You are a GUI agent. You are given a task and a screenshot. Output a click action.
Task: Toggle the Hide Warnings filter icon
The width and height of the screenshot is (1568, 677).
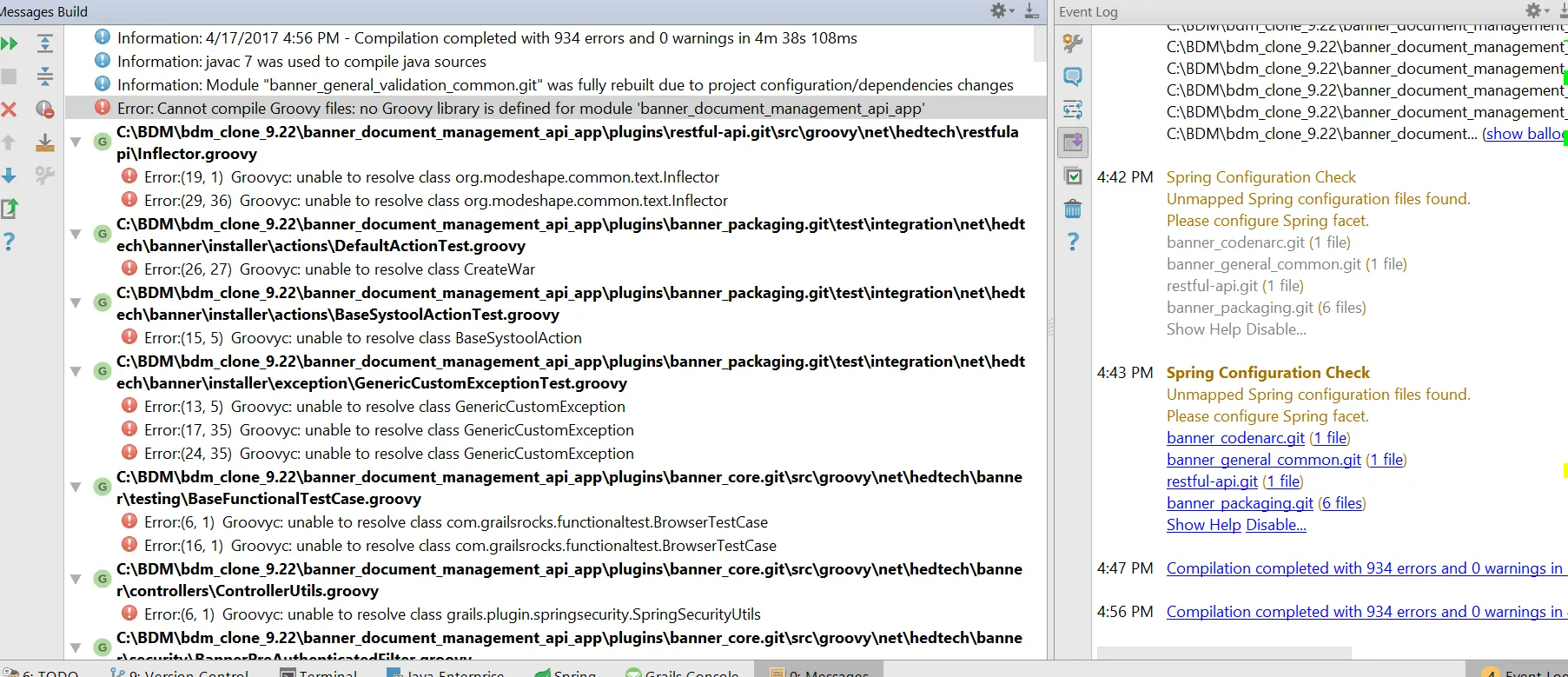click(45, 110)
